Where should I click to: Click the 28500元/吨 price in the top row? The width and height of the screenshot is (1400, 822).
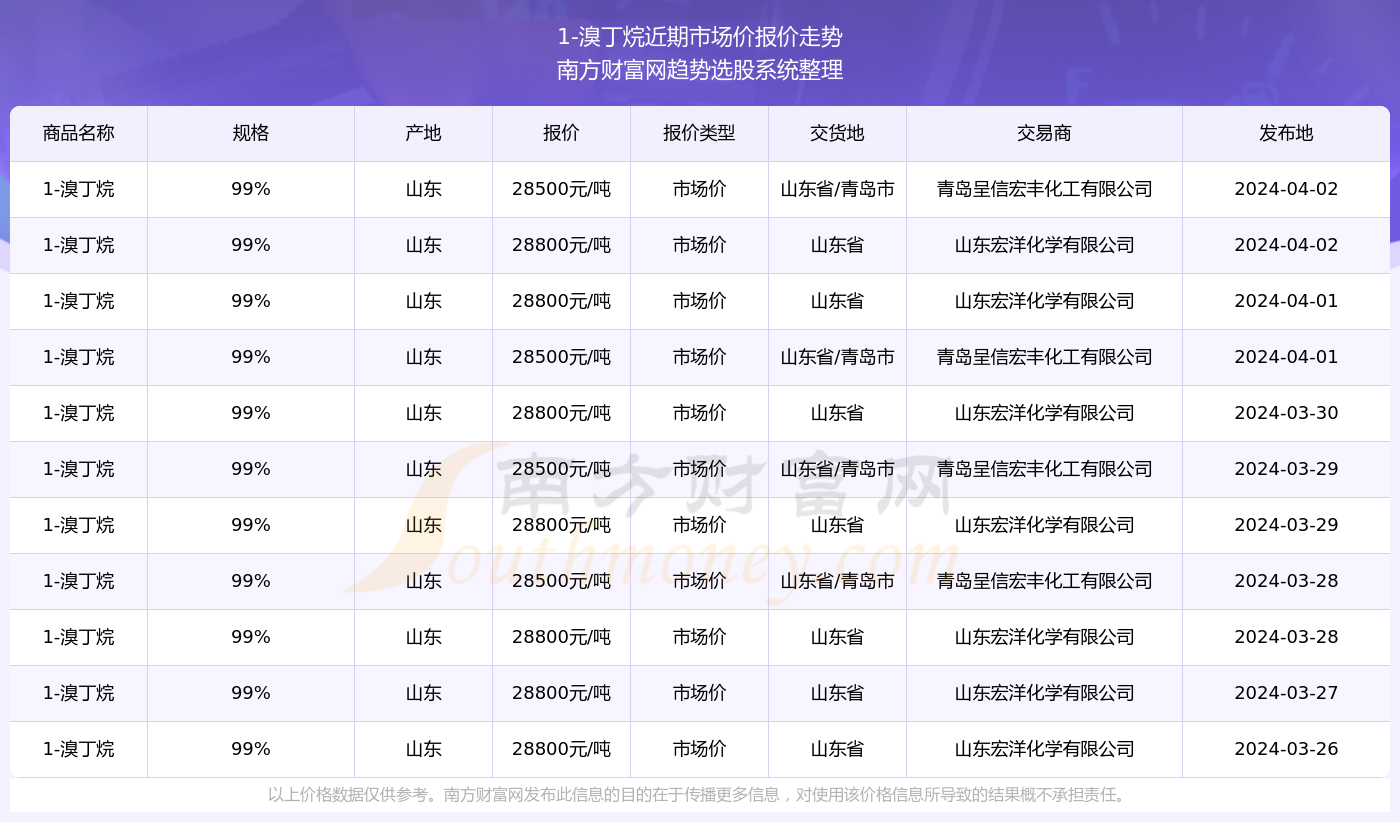[x=560, y=189]
